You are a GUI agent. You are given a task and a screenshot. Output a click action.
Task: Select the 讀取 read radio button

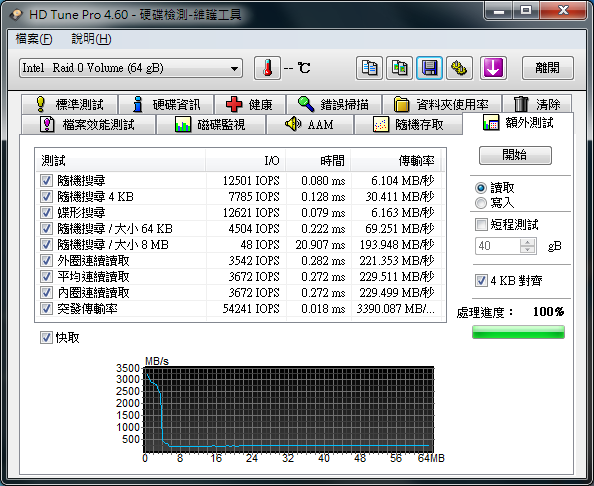tap(481, 188)
